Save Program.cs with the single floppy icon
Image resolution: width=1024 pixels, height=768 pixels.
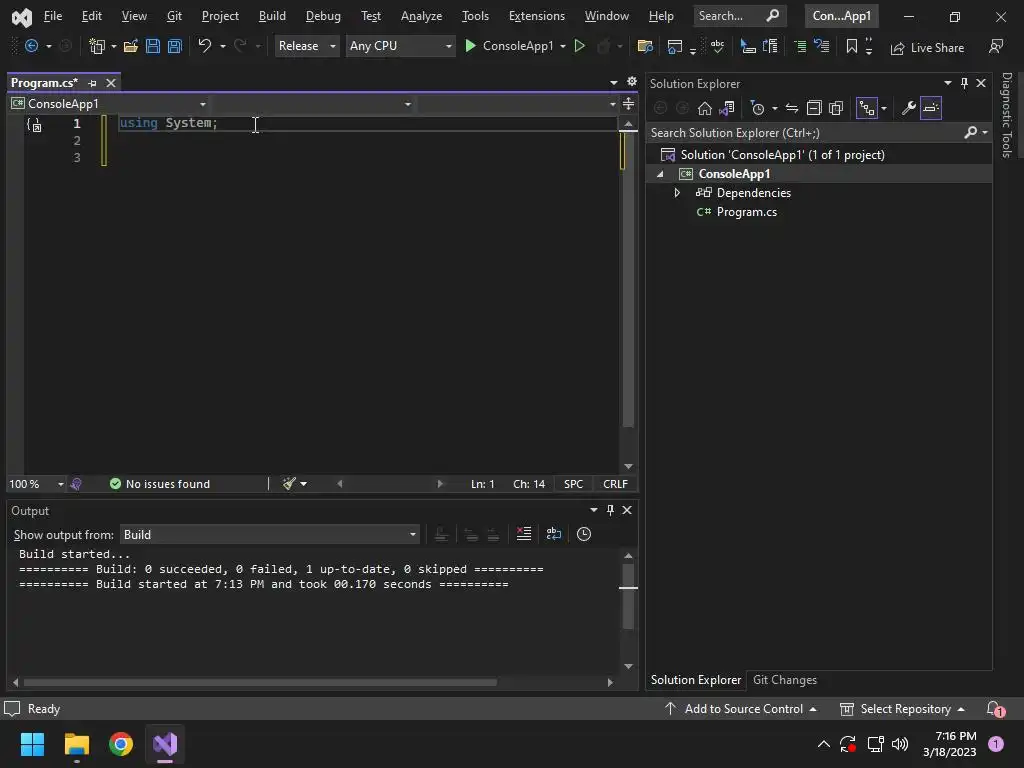pos(153,46)
